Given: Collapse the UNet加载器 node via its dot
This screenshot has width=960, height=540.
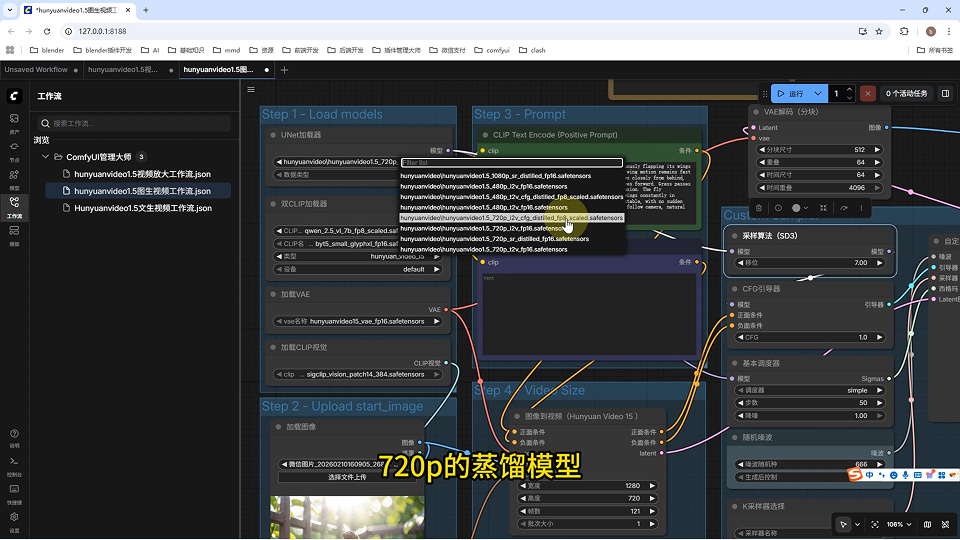Looking at the screenshot, I should click(x=273, y=135).
